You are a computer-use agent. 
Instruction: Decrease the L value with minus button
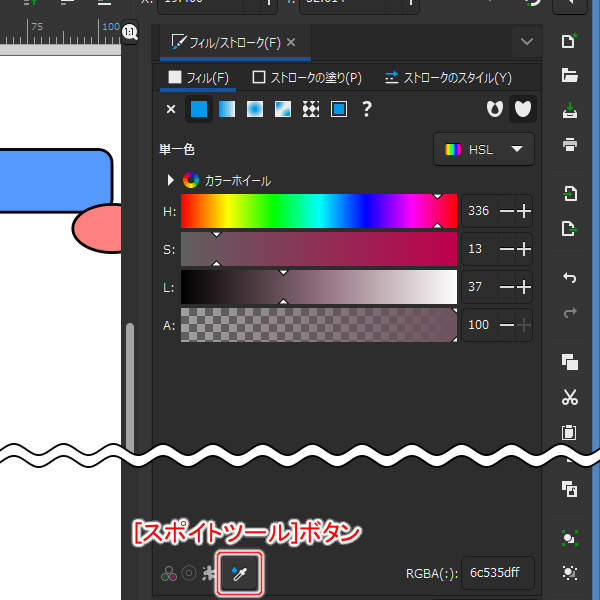point(507,287)
